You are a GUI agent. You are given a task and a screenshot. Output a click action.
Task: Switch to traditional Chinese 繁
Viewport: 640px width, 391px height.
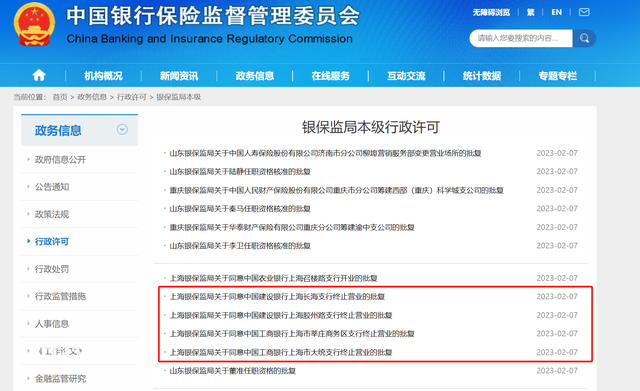[x=531, y=12]
